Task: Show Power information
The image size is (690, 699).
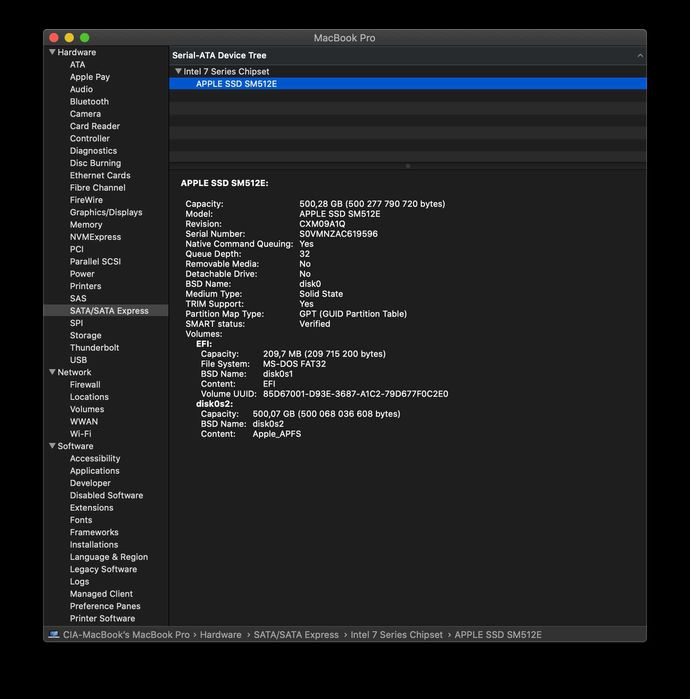Action: point(82,274)
